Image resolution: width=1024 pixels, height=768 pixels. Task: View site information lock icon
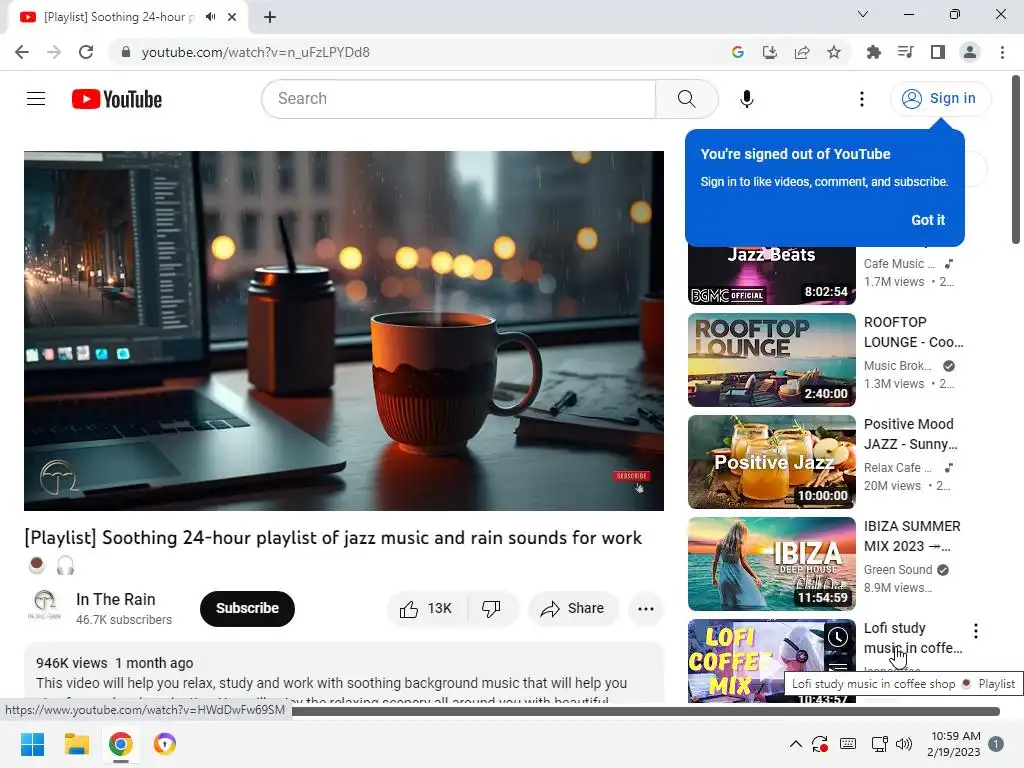tap(126, 52)
